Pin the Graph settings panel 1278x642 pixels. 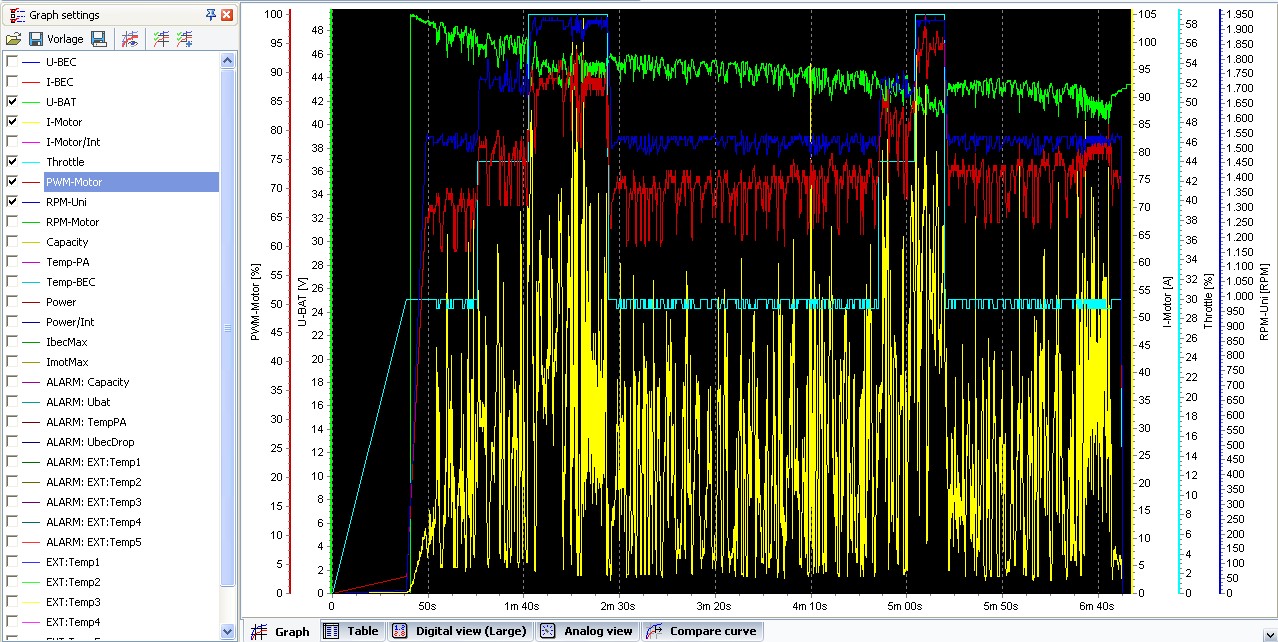coord(211,15)
